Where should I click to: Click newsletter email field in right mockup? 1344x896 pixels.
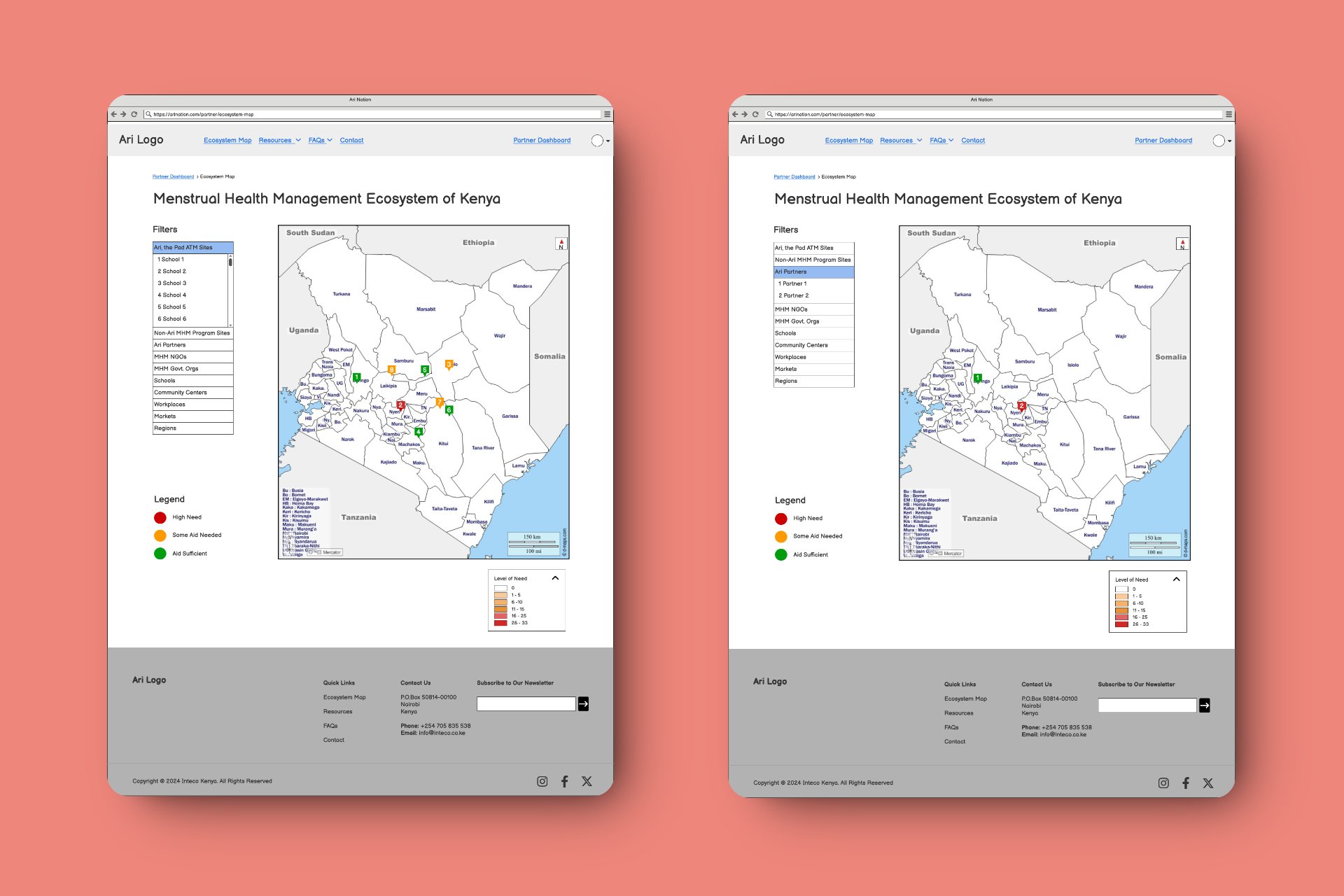1147,706
